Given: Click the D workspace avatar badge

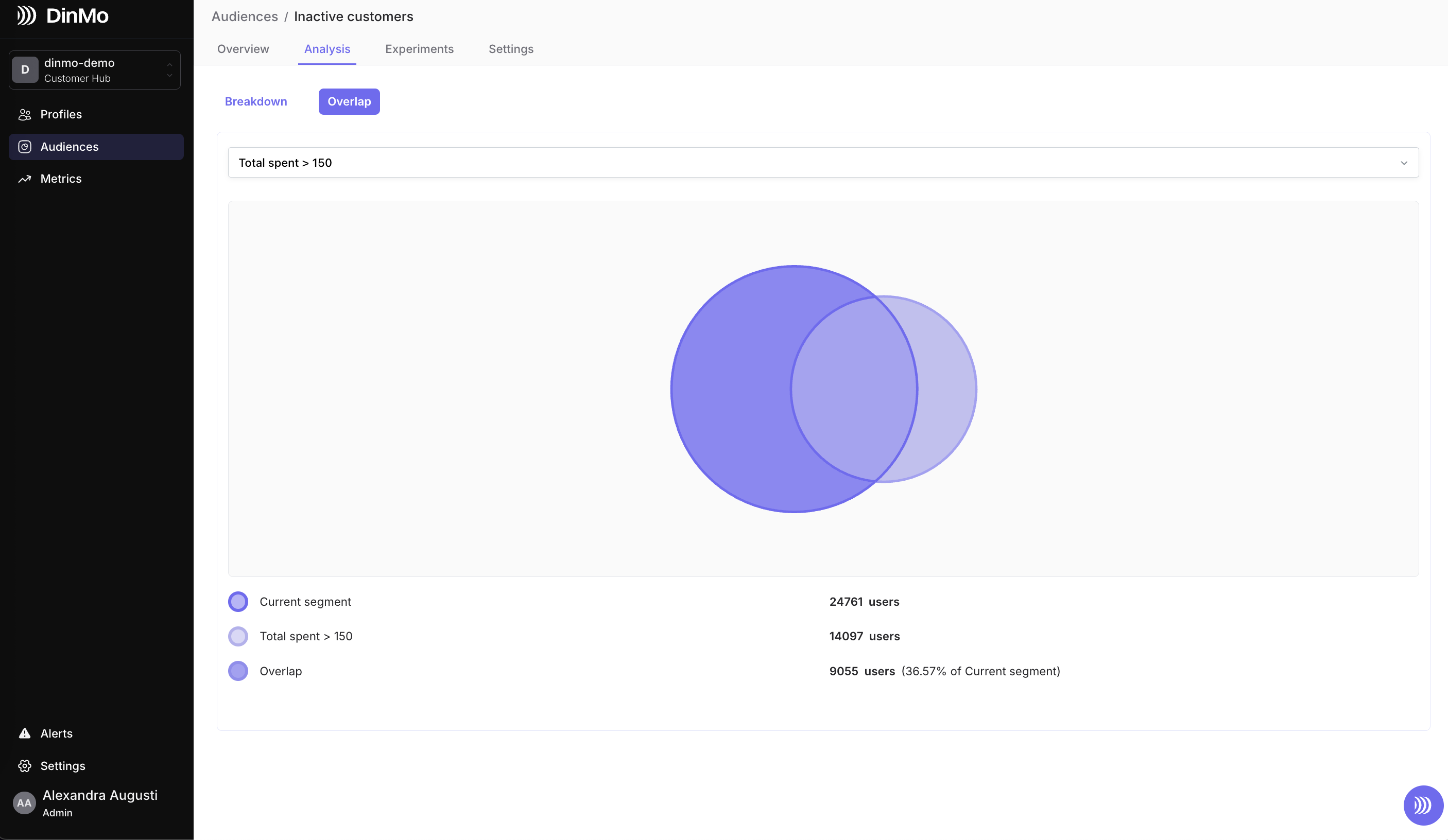Looking at the screenshot, I should tap(25, 70).
